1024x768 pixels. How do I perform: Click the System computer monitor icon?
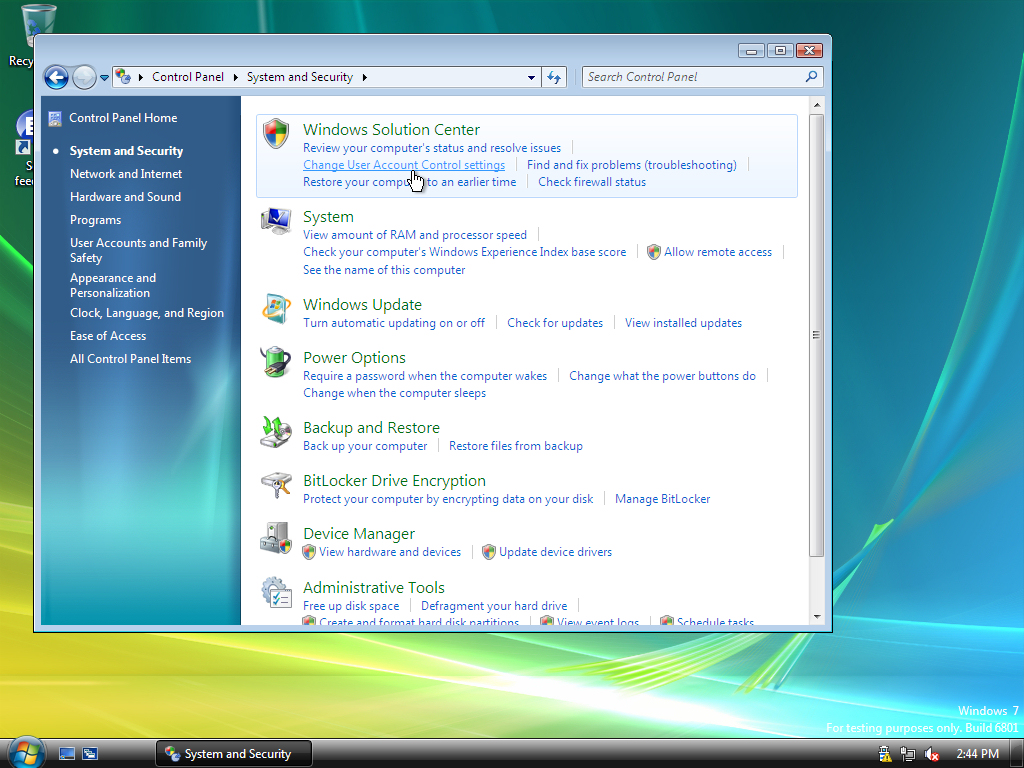coord(276,221)
